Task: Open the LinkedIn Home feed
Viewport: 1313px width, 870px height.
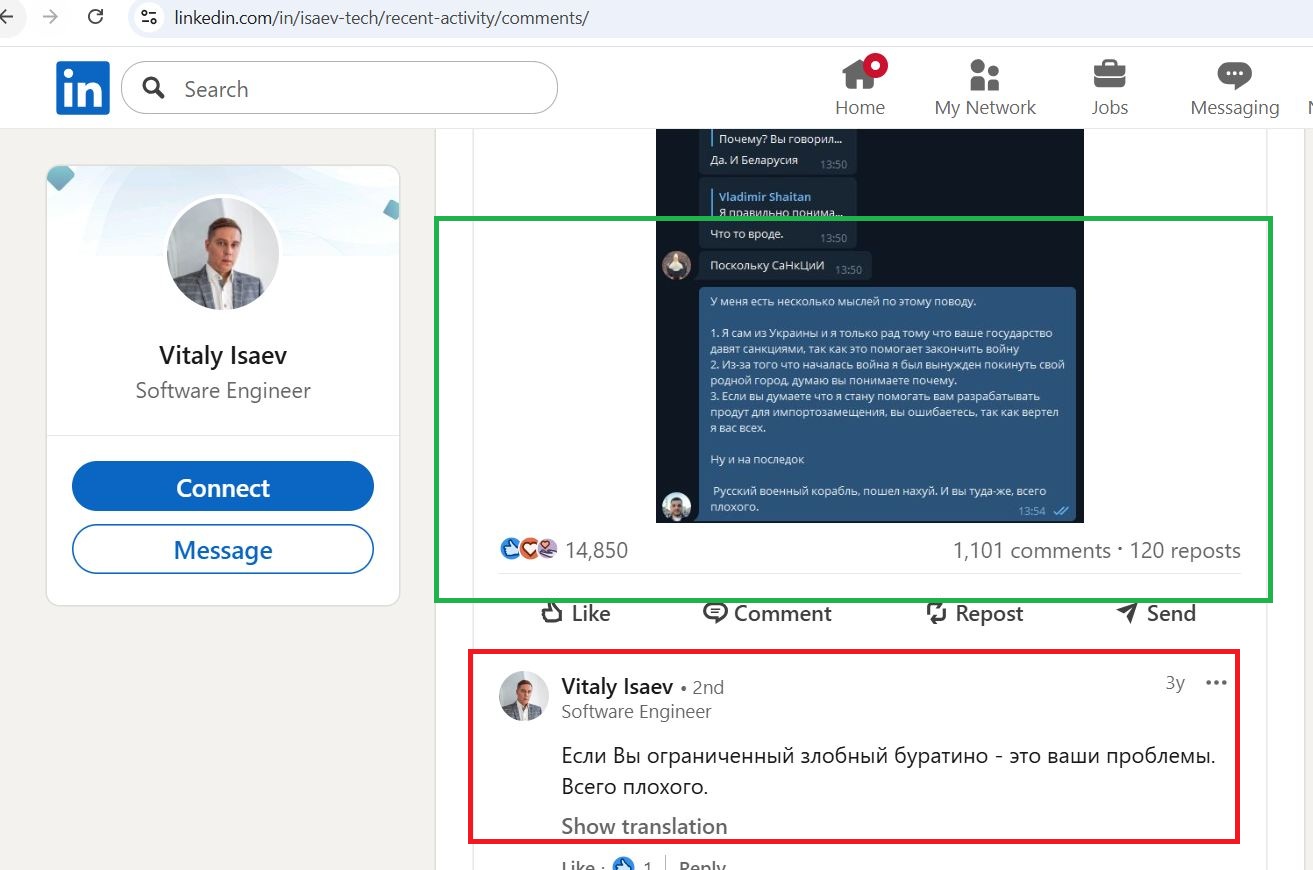Action: pyautogui.click(x=860, y=87)
